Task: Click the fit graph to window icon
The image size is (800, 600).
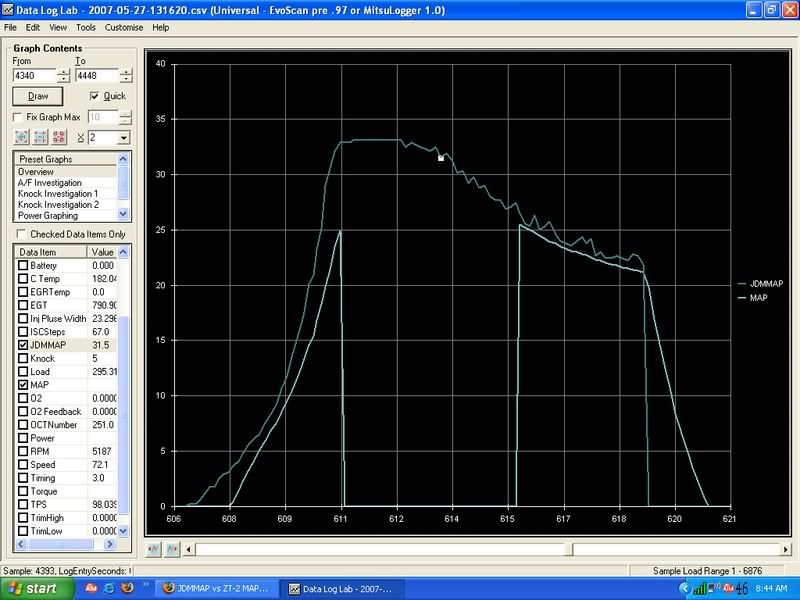Action: coord(60,137)
